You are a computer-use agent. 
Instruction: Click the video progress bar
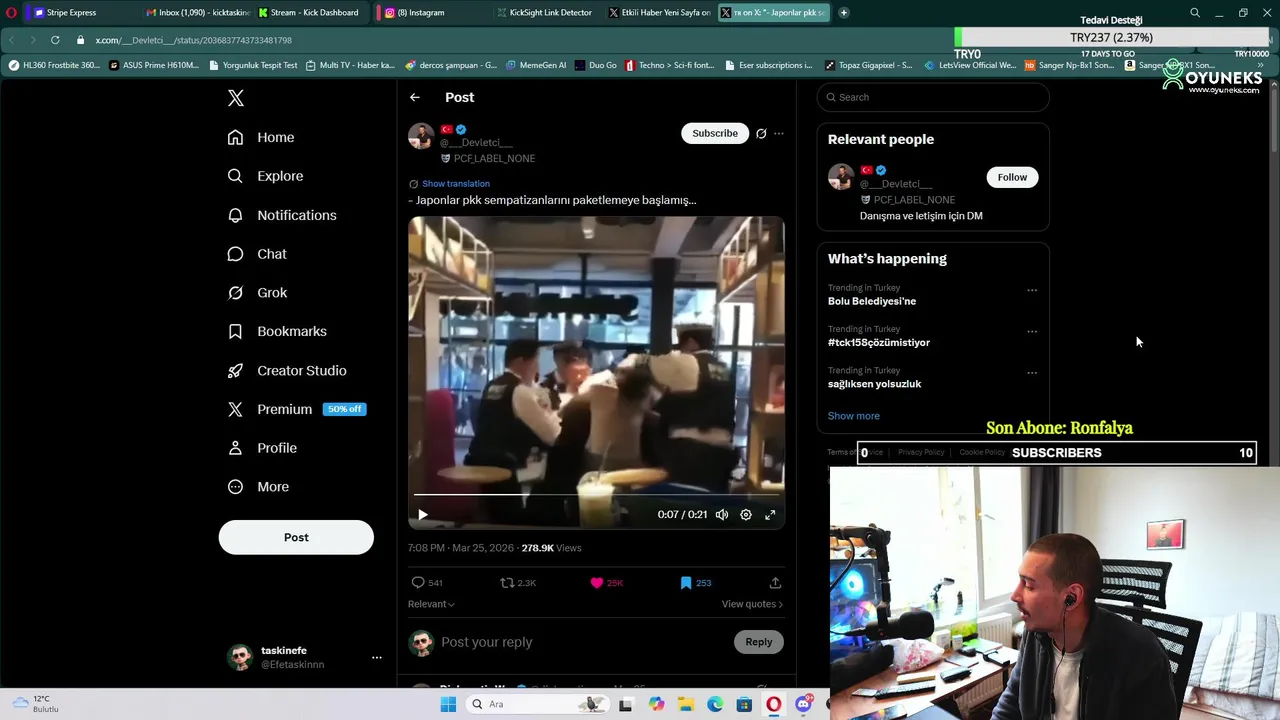(x=596, y=495)
